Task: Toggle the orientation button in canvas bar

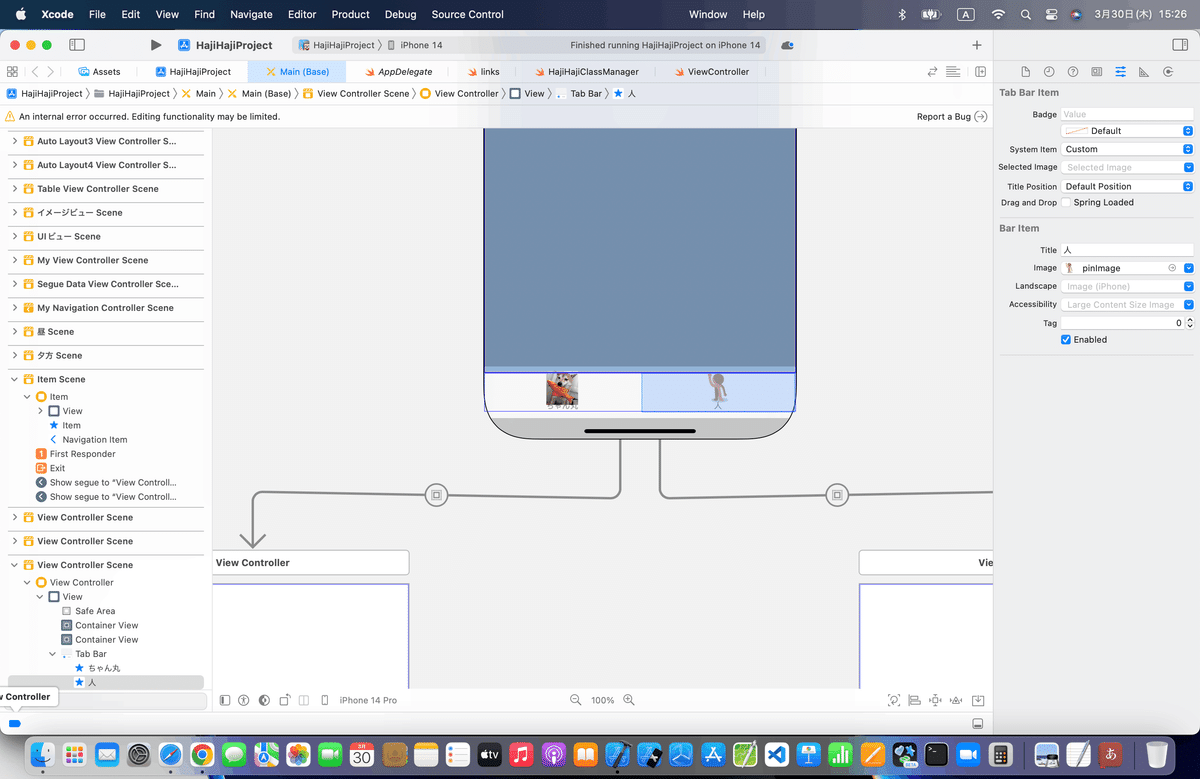Action: click(285, 700)
